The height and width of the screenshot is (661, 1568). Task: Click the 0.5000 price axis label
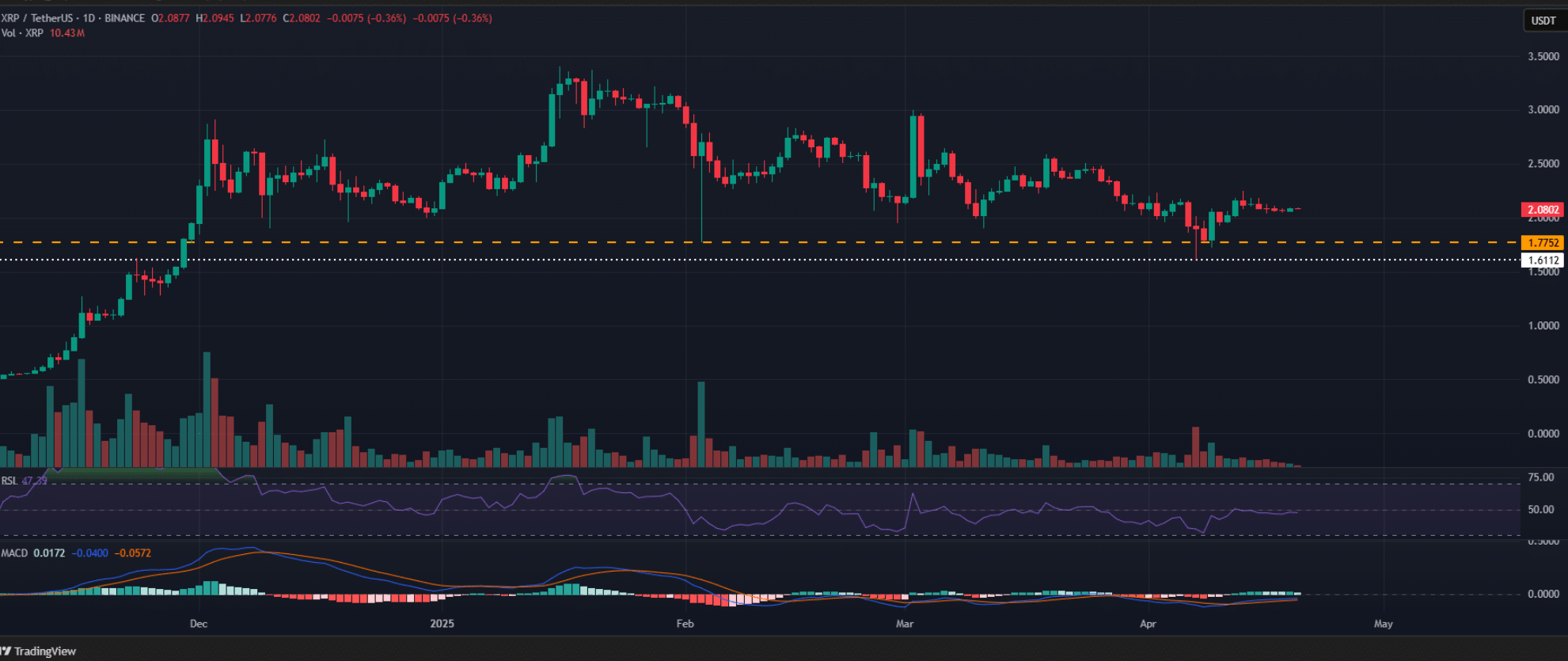pyautogui.click(x=1543, y=380)
